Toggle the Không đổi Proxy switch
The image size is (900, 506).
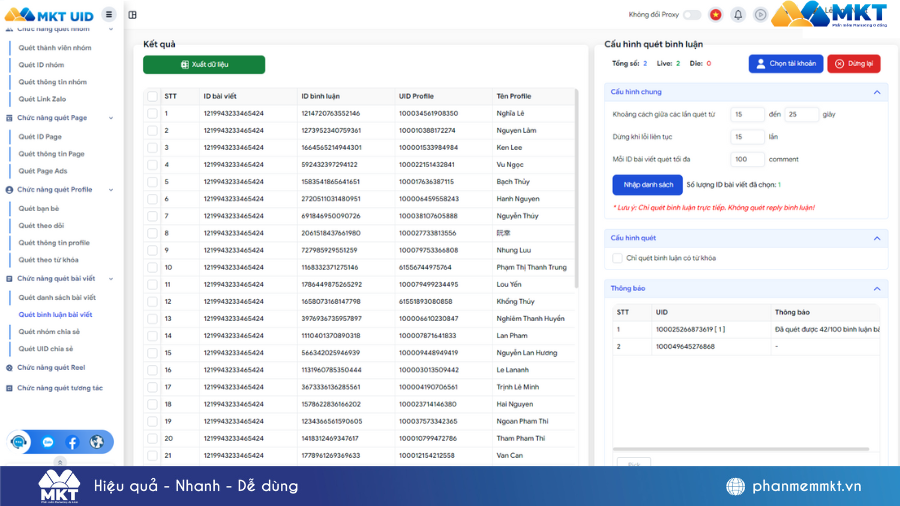(x=692, y=15)
